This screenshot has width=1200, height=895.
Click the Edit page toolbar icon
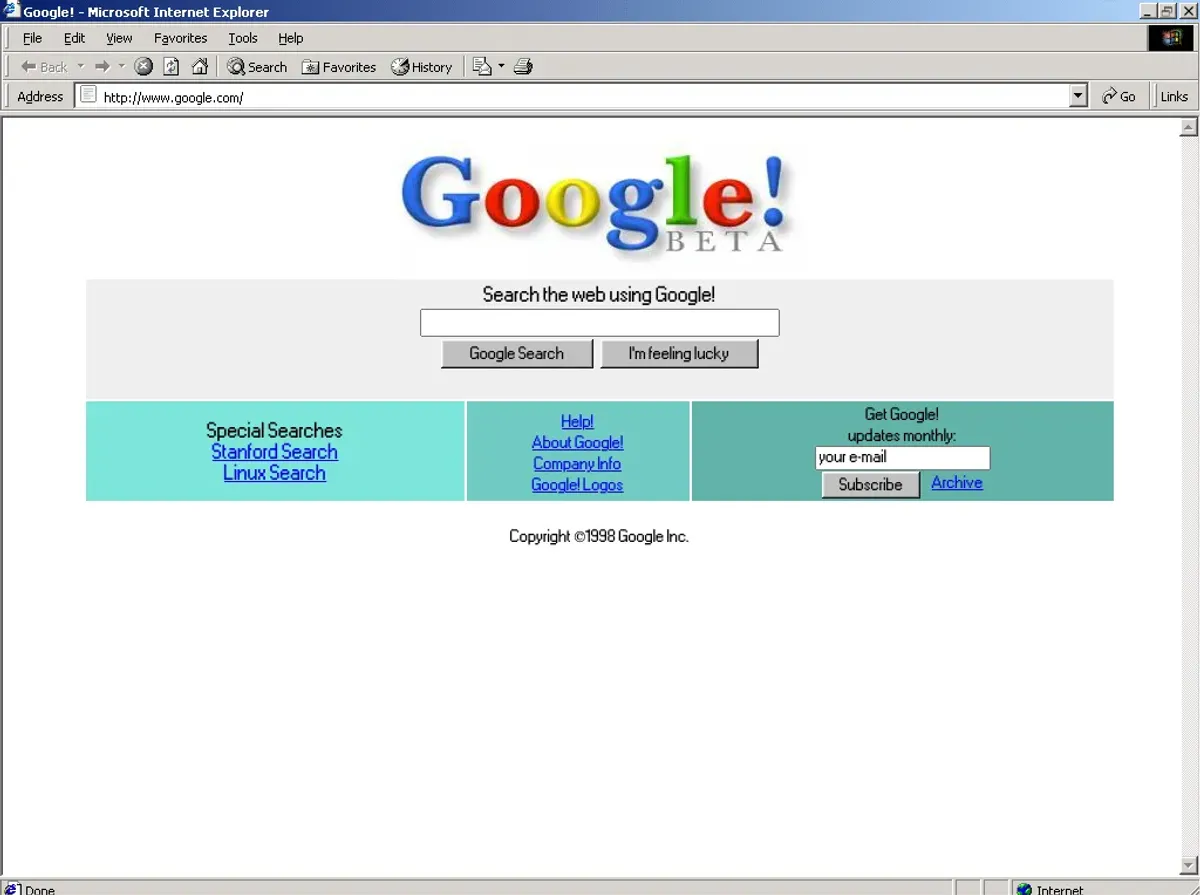482,67
